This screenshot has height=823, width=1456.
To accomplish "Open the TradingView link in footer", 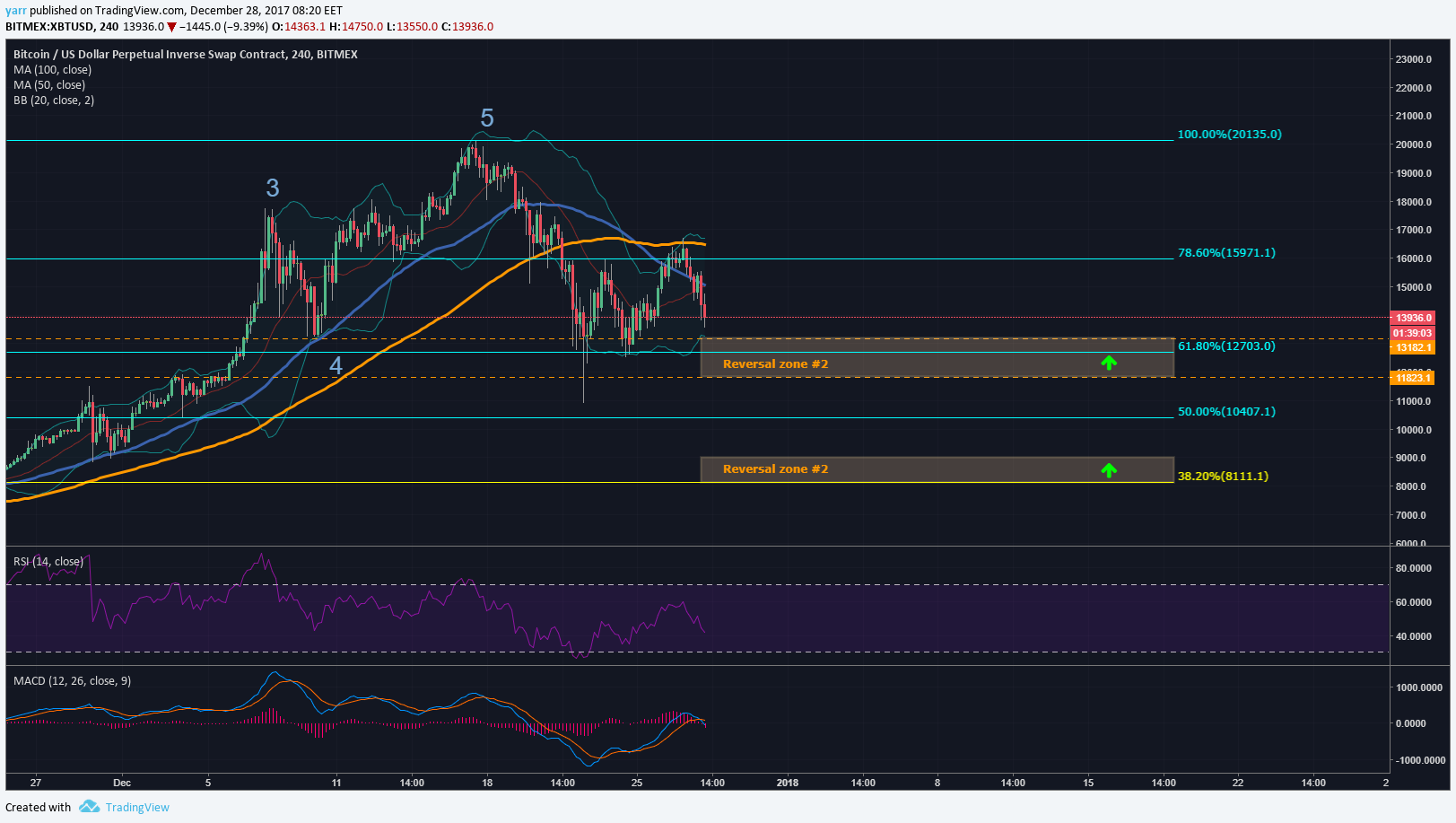I will (x=137, y=807).
